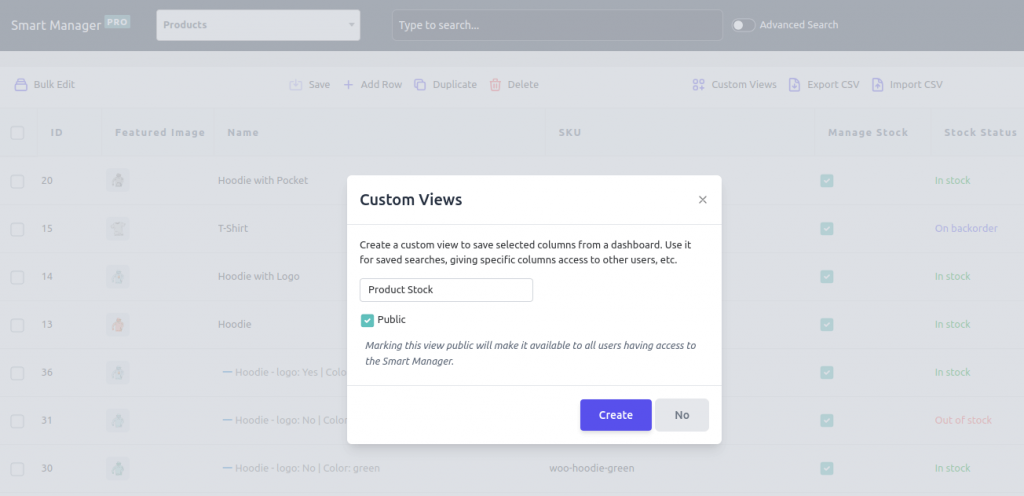Select the row checkbox for product 14
Screen dimensions: 1024x496
coord(18,277)
